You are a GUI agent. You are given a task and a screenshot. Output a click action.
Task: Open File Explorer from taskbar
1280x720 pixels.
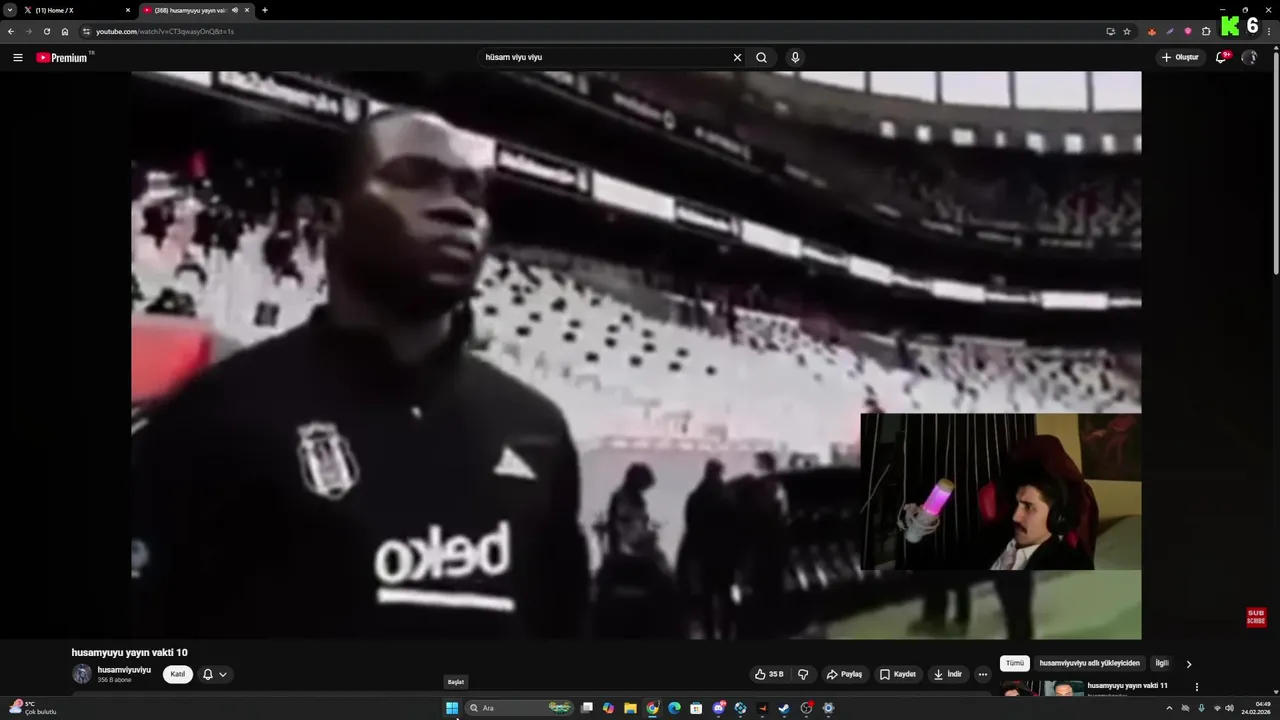[x=630, y=708]
